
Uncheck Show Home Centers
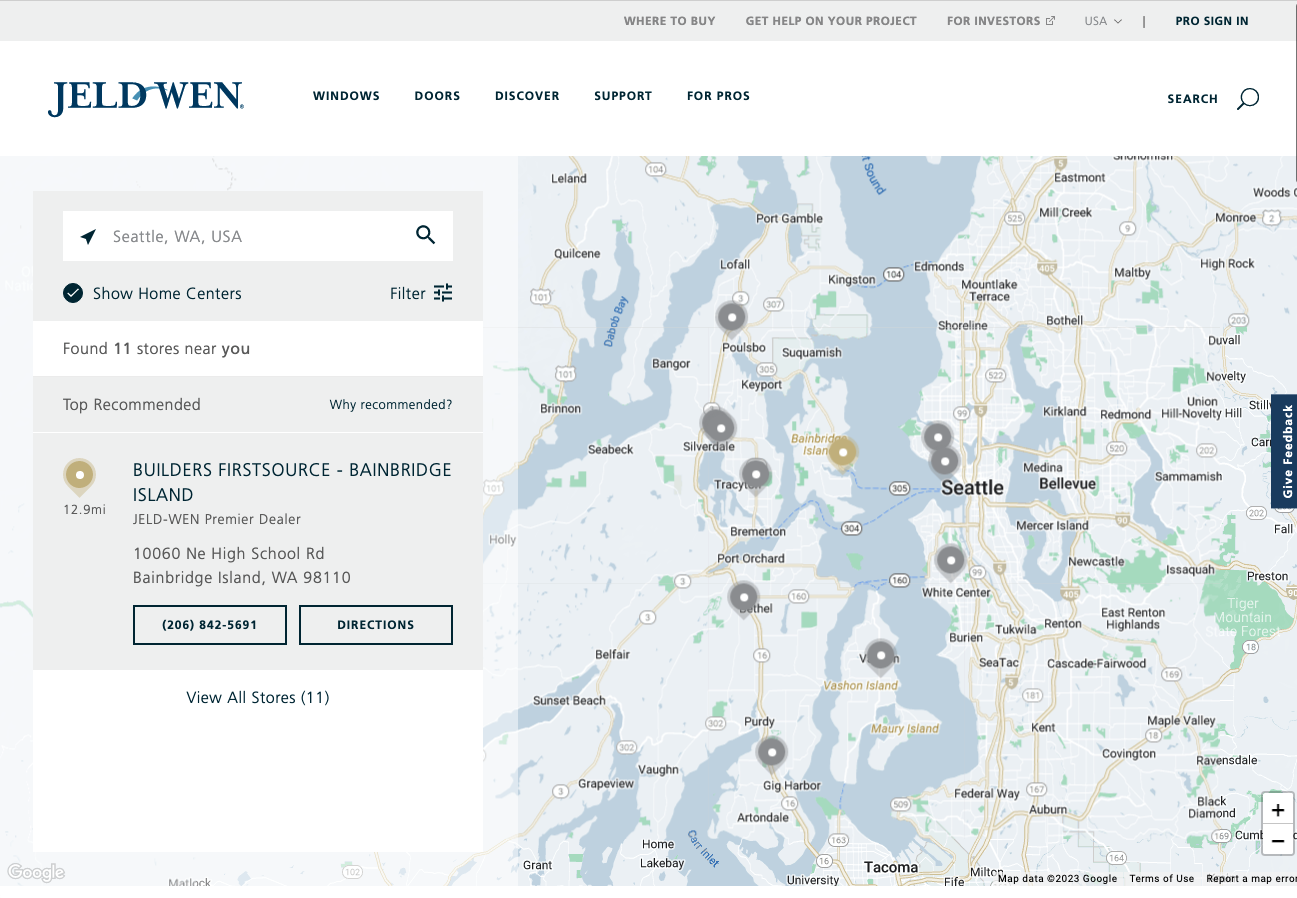[73, 293]
